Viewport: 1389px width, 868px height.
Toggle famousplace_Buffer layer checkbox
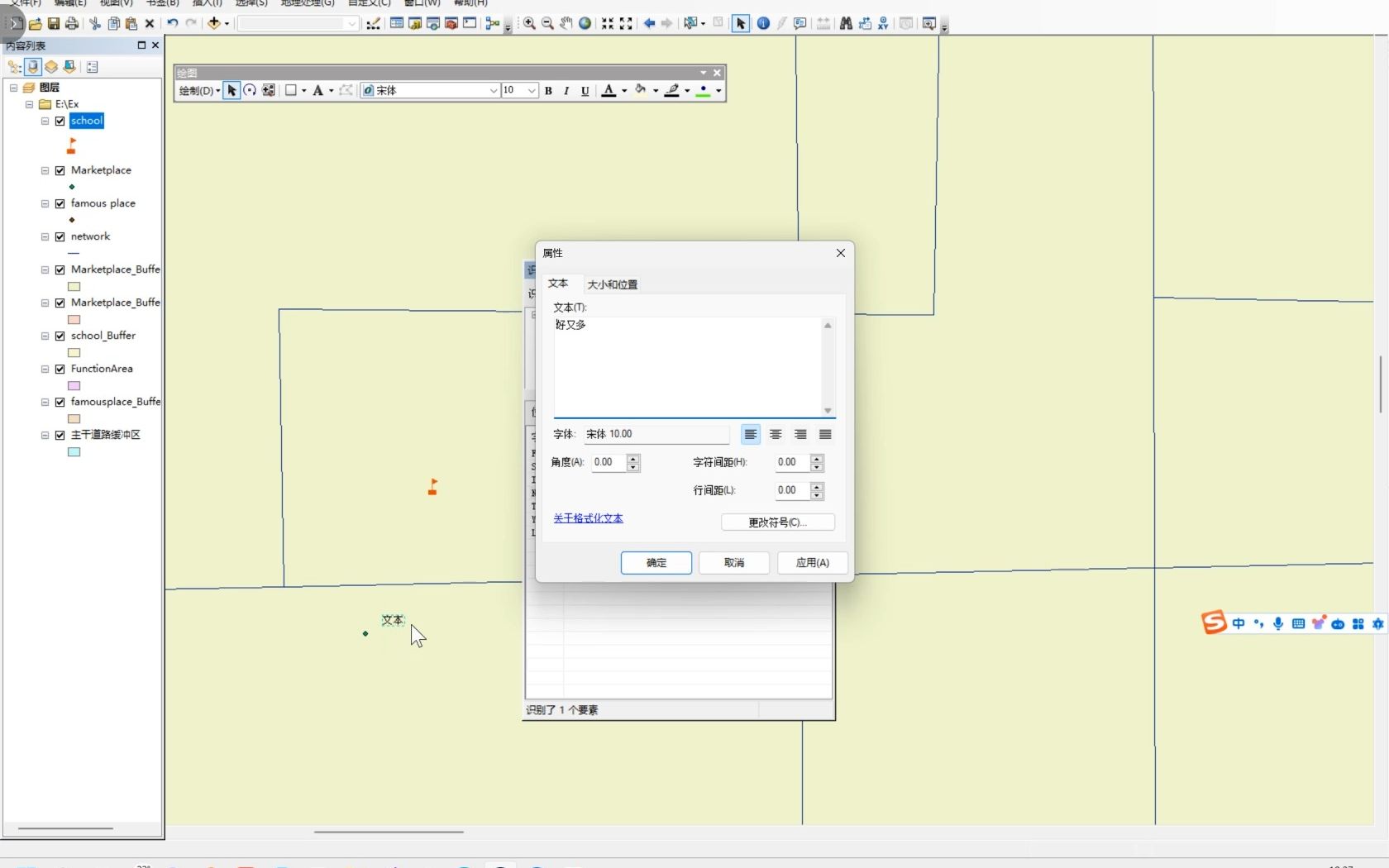(x=60, y=402)
